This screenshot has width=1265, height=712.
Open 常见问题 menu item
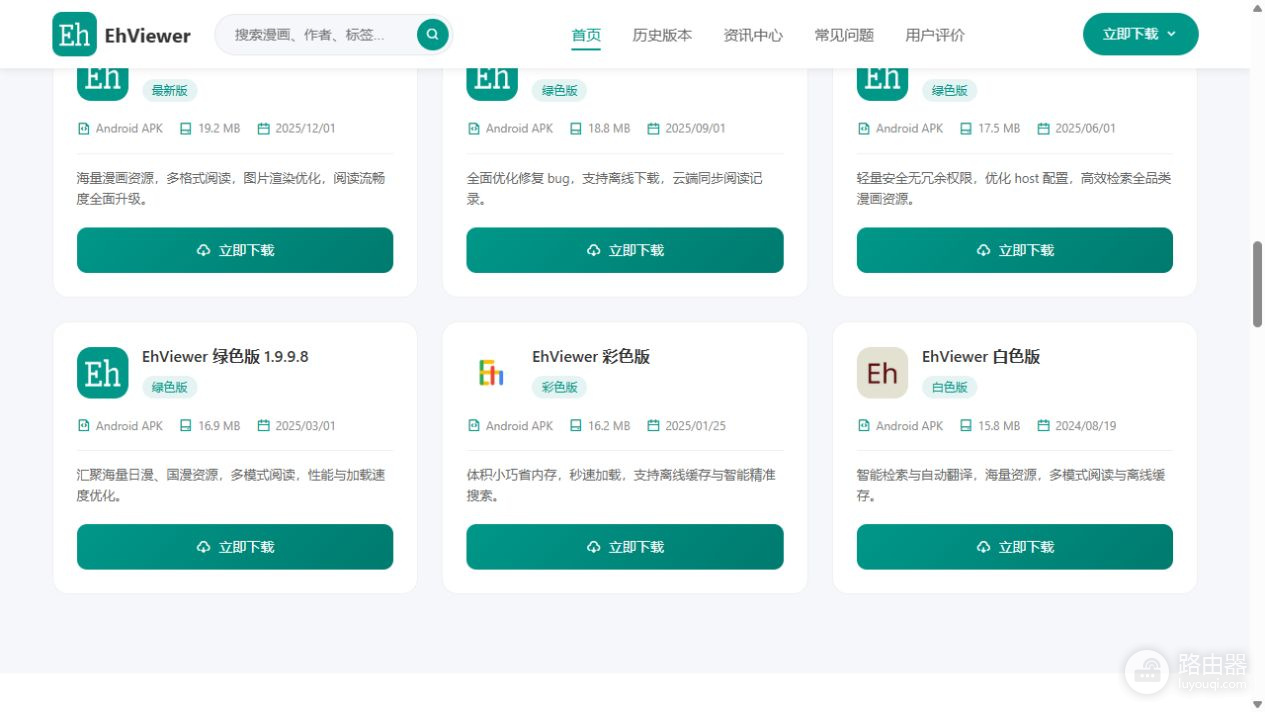pyautogui.click(x=844, y=35)
